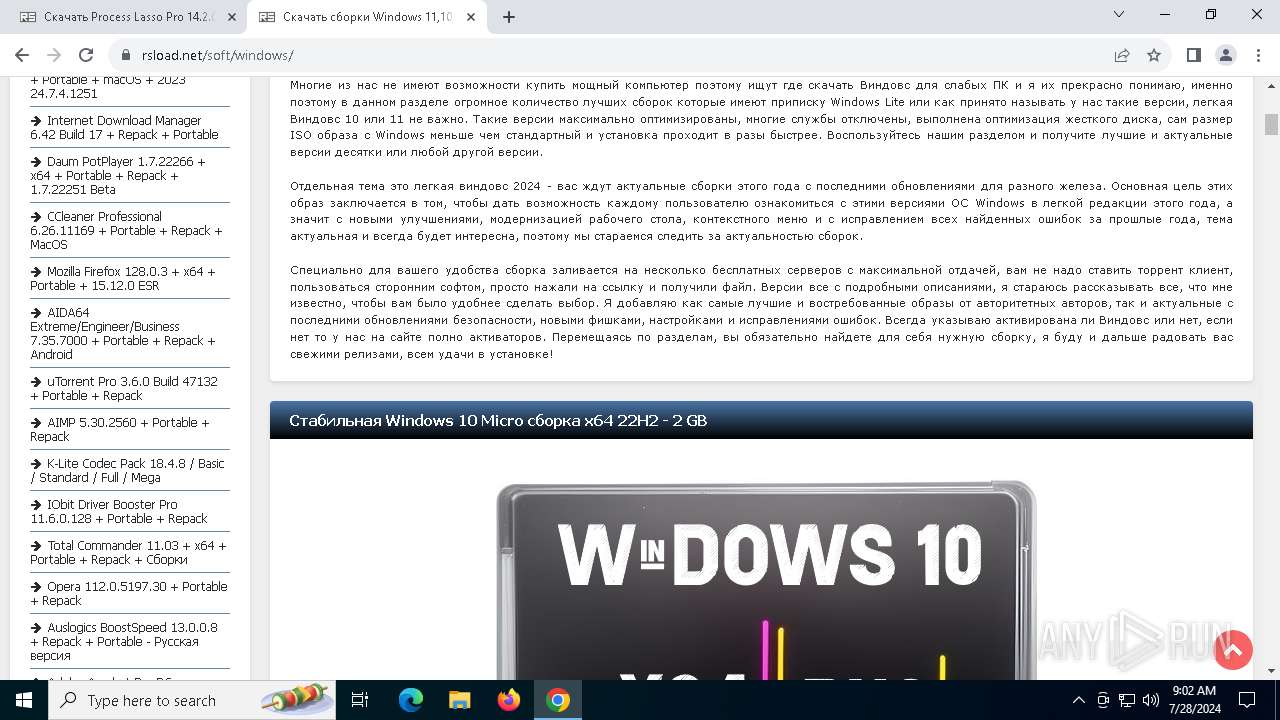Open Task View on the taskbar
This screenshot has height=720, width=1280.
pos(360,700)
